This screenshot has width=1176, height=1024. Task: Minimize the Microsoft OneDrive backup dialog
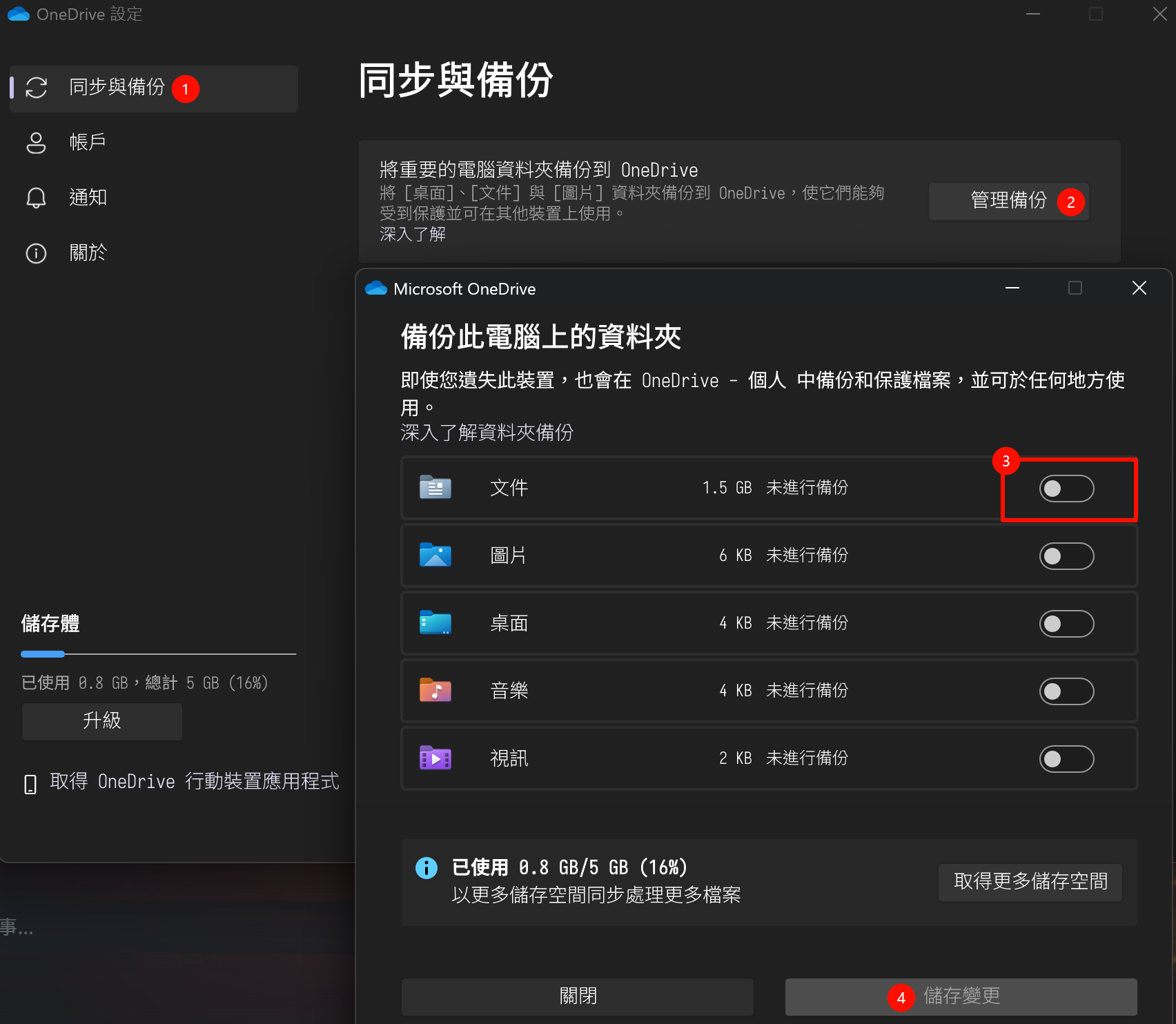1012,288
